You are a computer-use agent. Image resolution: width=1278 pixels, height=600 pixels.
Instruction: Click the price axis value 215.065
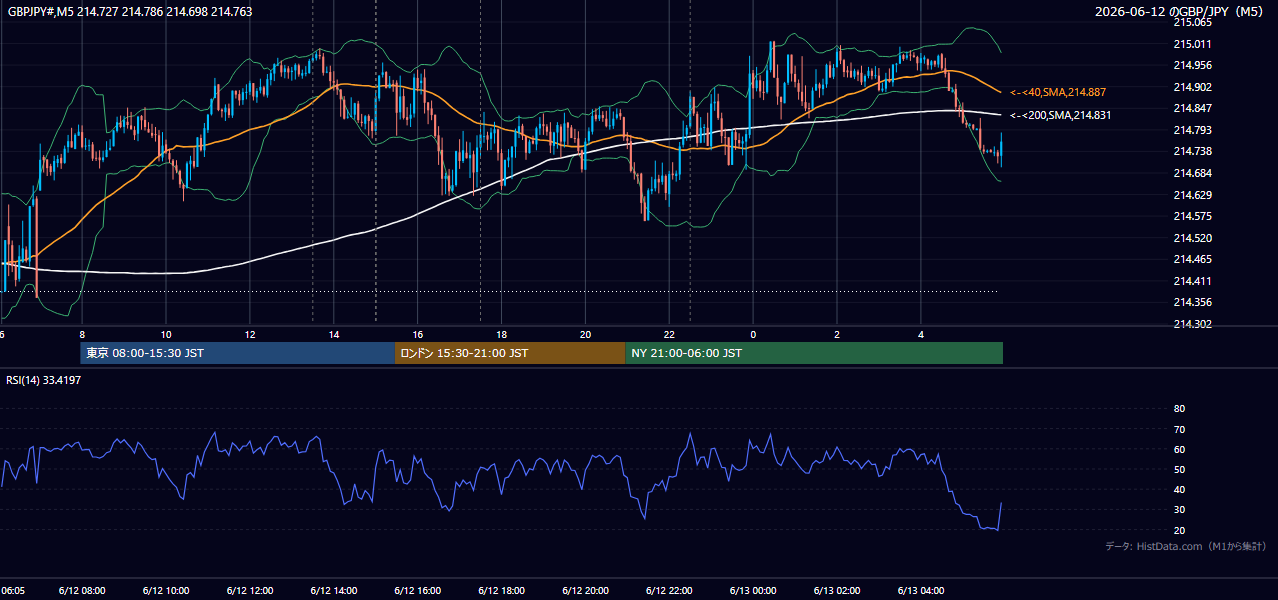(1192, 22)
